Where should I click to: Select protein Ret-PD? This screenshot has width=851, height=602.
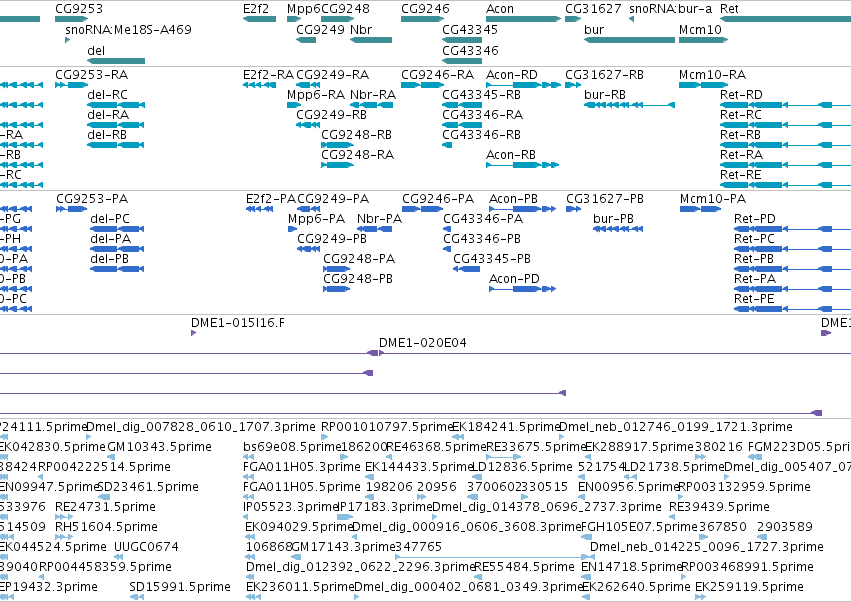click(x=792, y=229)
